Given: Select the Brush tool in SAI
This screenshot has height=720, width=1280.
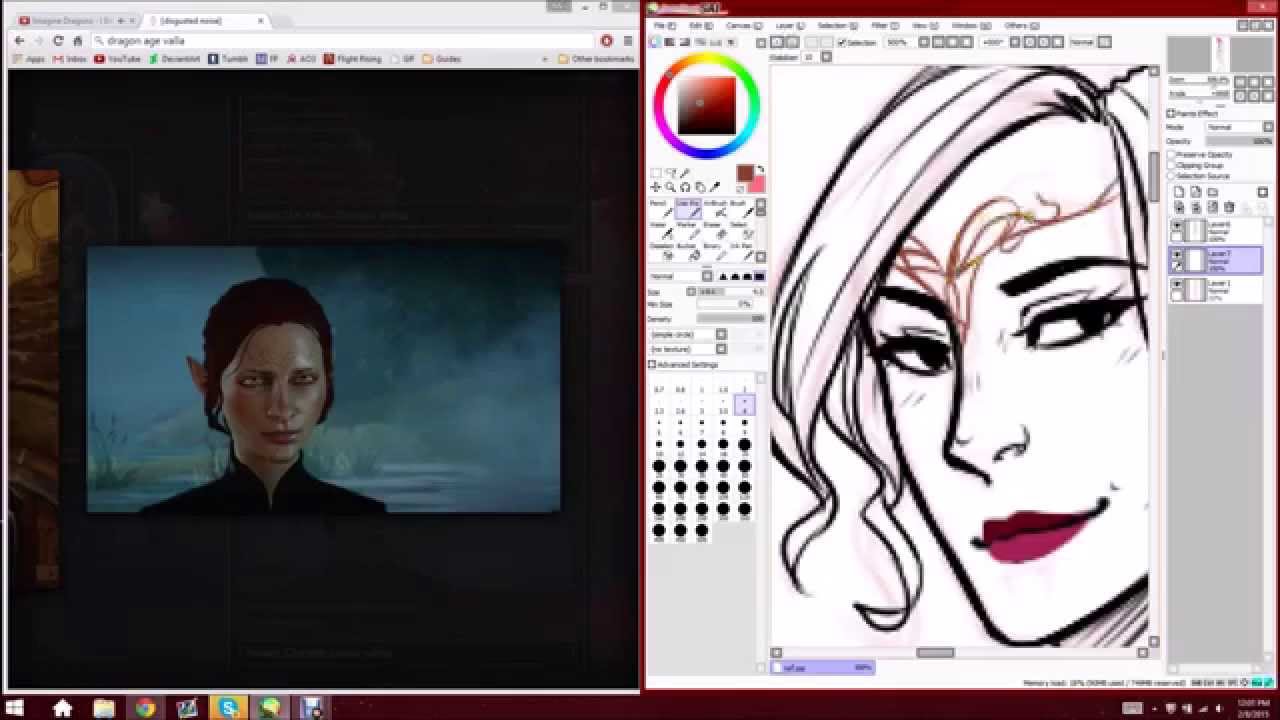Looking at the screenshot, I should (740, 209).
